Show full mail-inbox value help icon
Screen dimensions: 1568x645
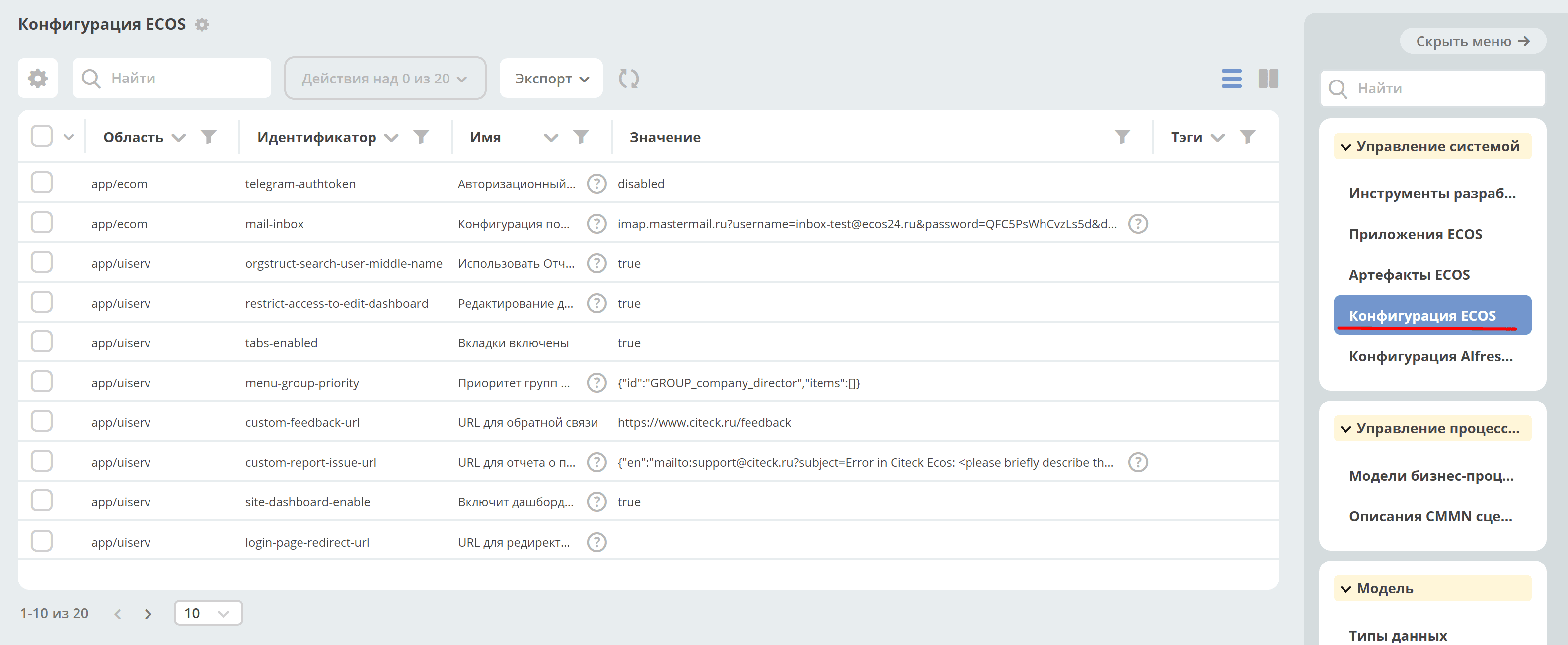click(1138, 224)
